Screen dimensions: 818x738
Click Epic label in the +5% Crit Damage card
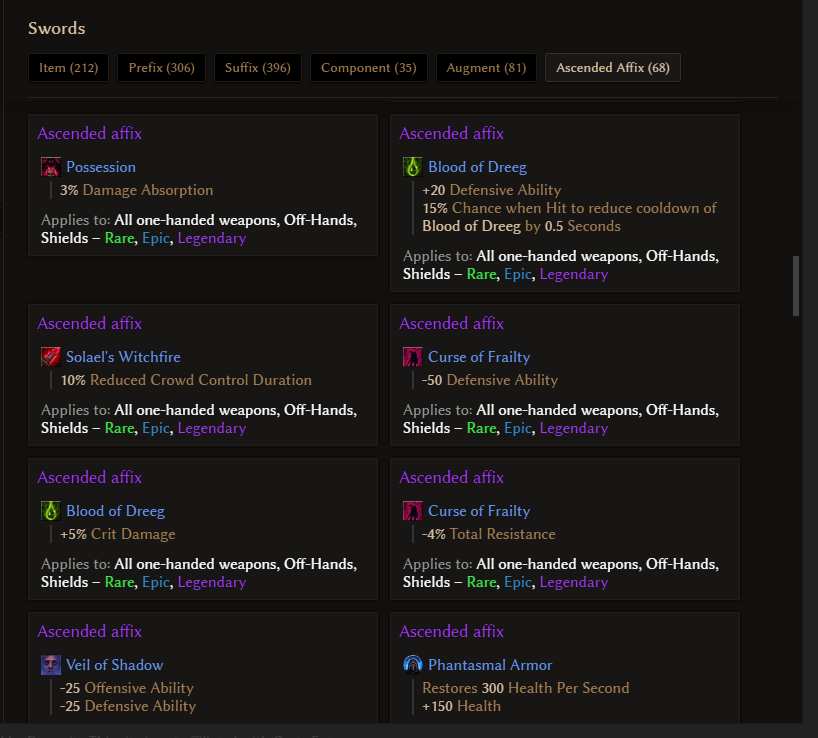[x=156, y=582]
